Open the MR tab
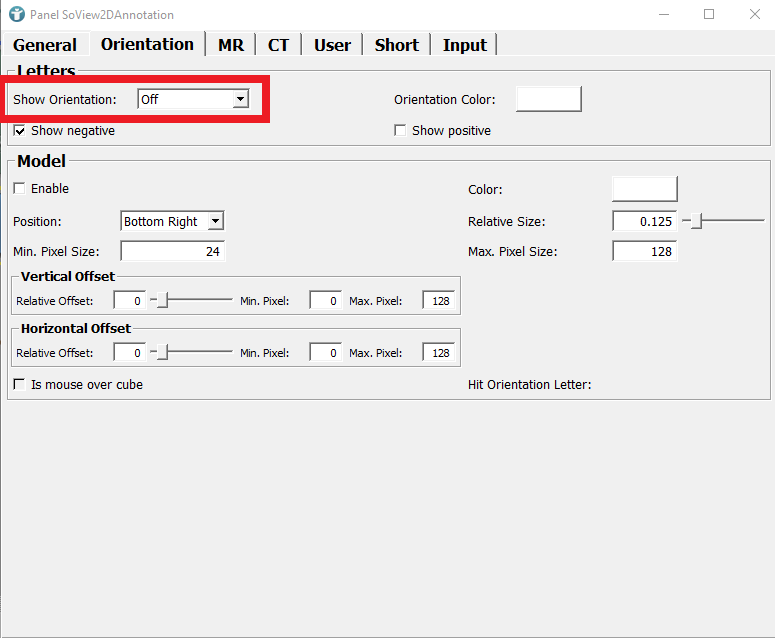Viewport: 775px width, 638px height. [231, 45]
